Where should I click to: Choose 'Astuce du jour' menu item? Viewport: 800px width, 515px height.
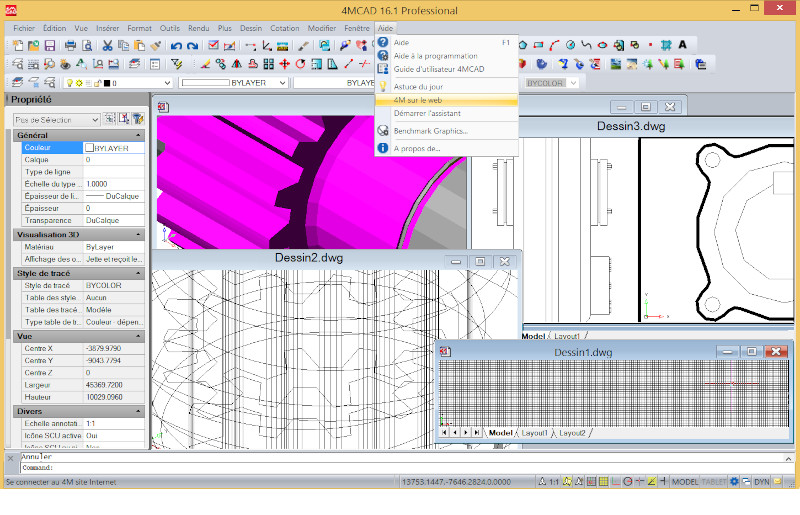tap(446, 87)
